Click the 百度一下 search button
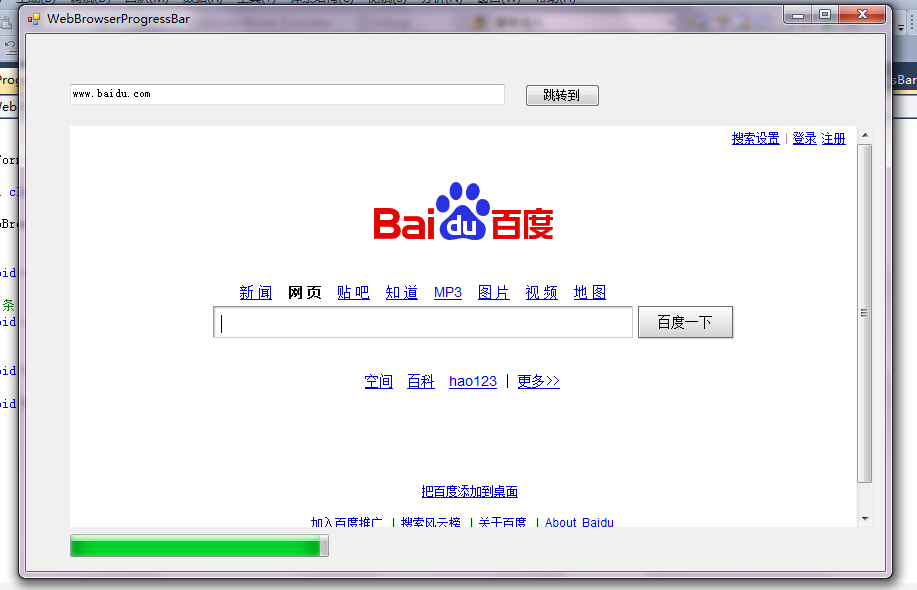 pos(685,322)
